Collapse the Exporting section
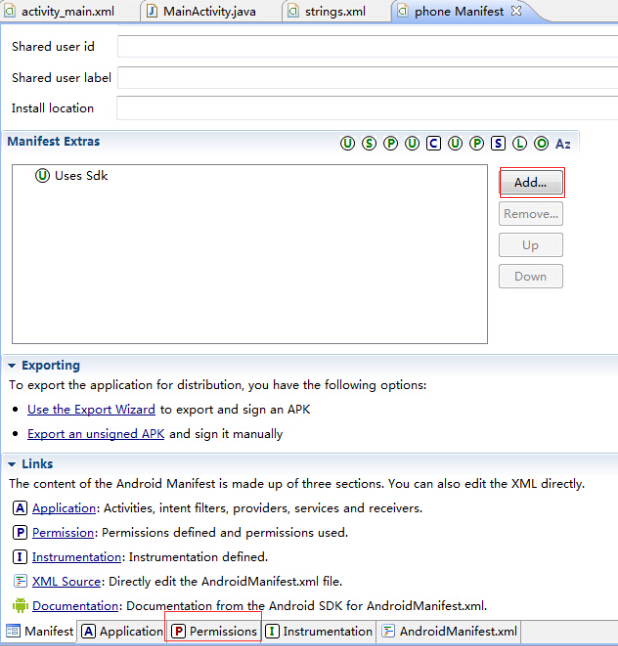The width and height of the screenshot is (618, 646). coord(12,365)
